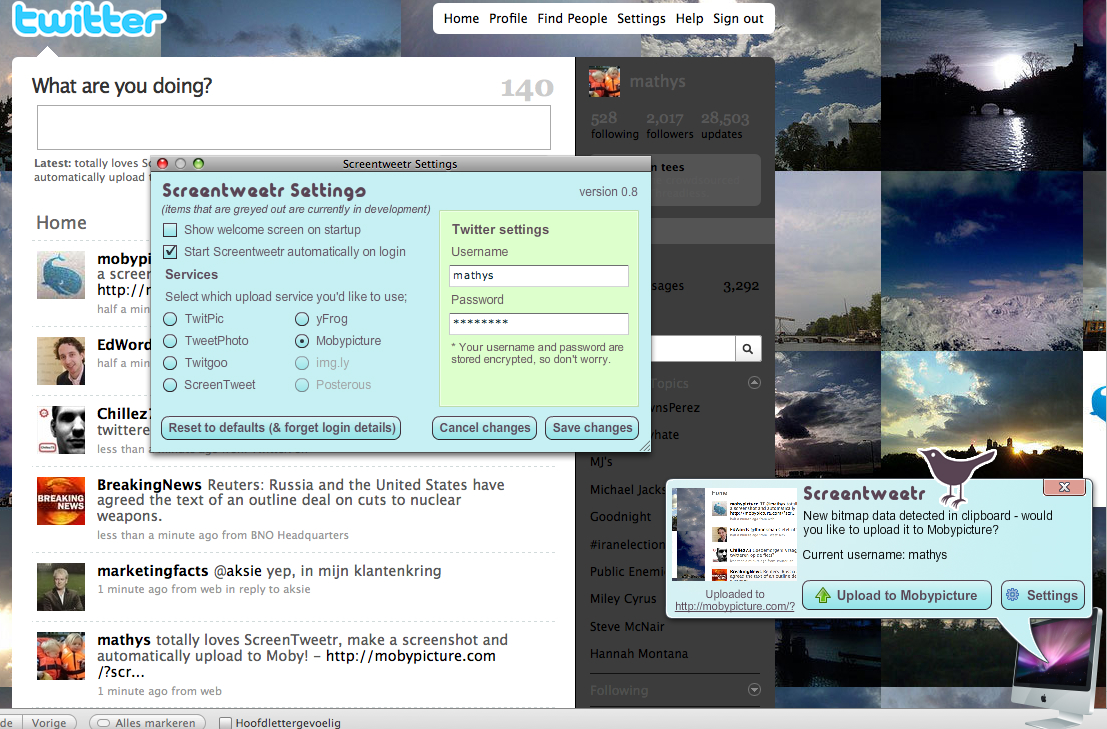
Task: Click mobypicture whale avatar
Action: click(61, 275)
